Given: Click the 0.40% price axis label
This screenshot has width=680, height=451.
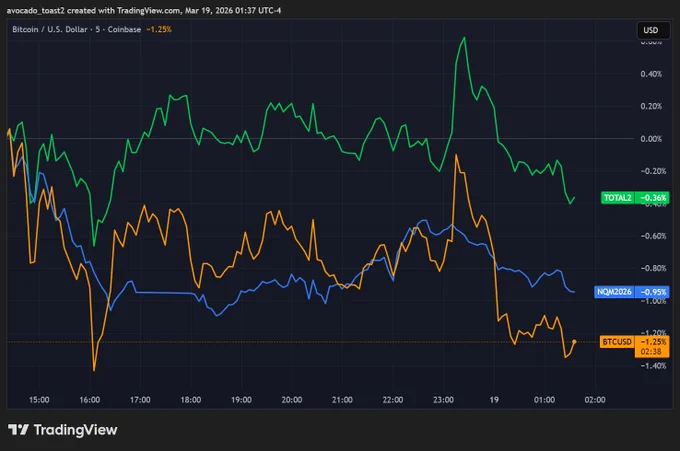Looking at the screenshot, I should [x=651, y=74].
